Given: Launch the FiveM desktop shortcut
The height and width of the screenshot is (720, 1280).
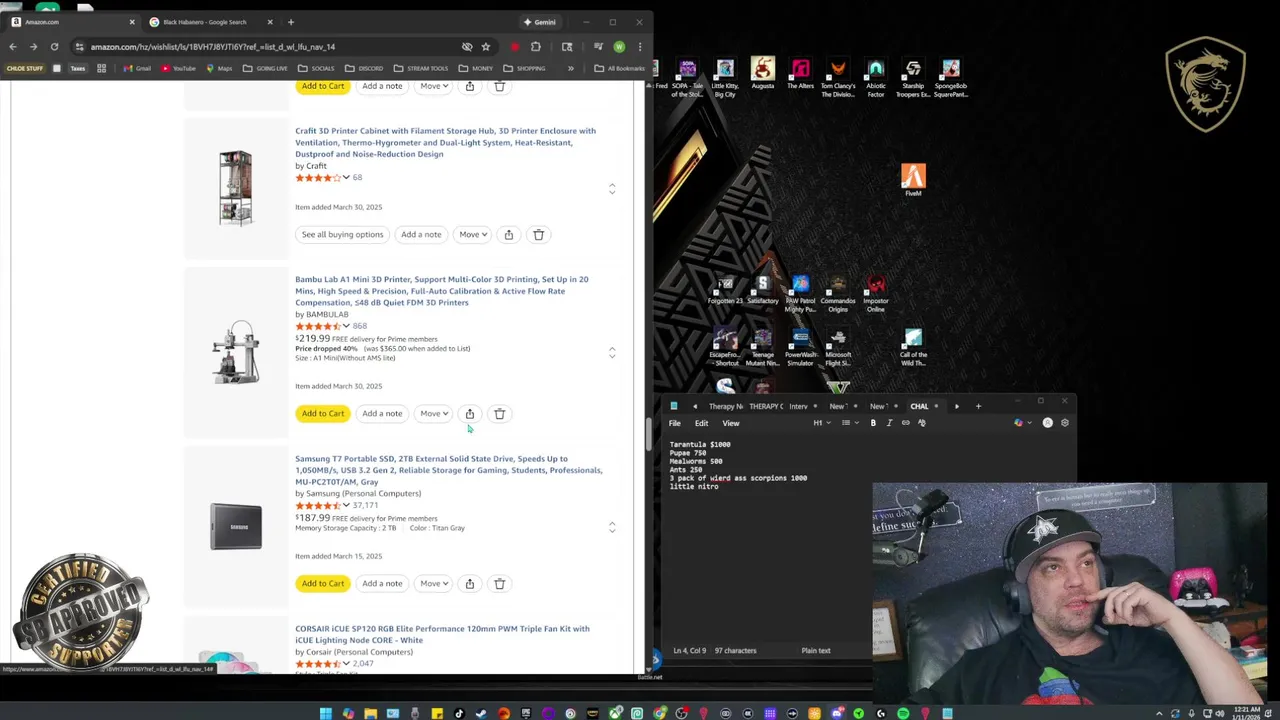Looking at the screenshot, I should 913,180.
